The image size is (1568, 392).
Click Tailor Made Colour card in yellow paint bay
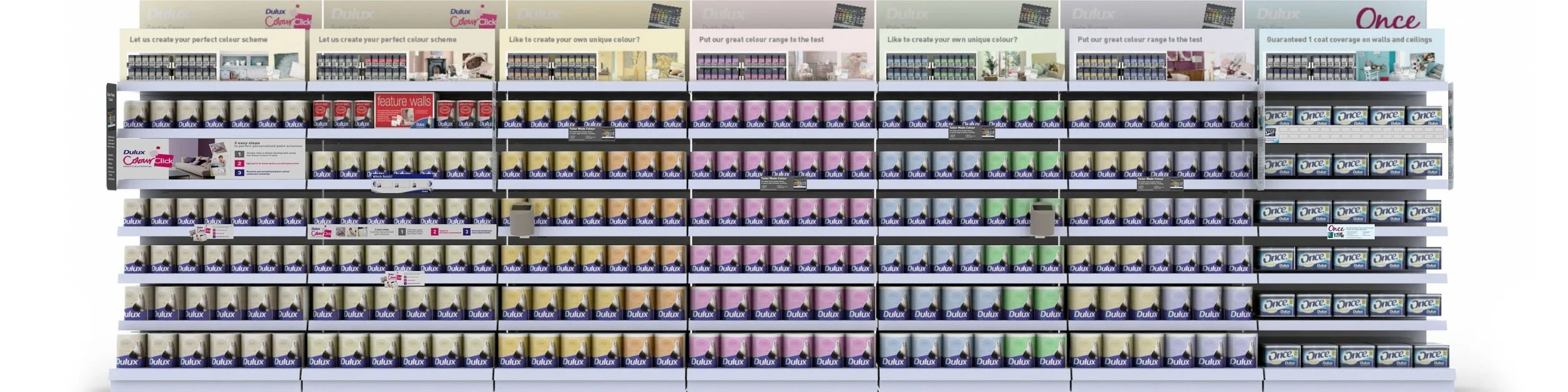(591, 134)
